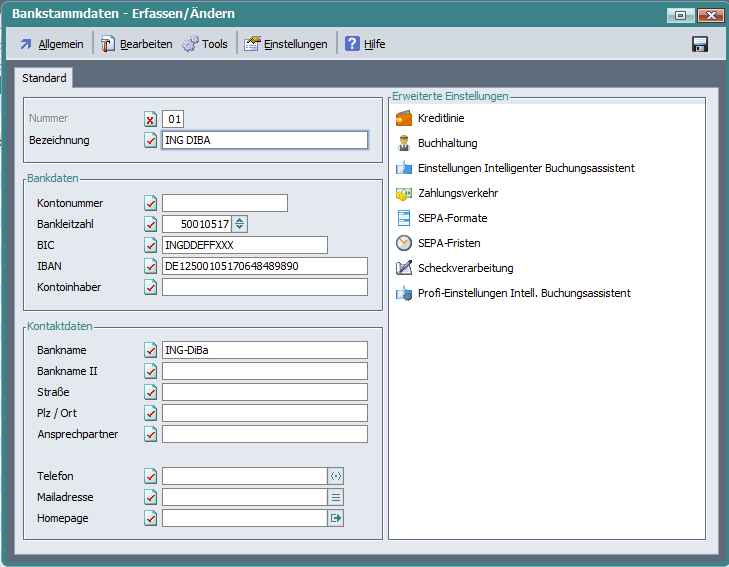Click the Homepage open-link arrow icon
Screen dimensions: 729x567
[336, 518]
